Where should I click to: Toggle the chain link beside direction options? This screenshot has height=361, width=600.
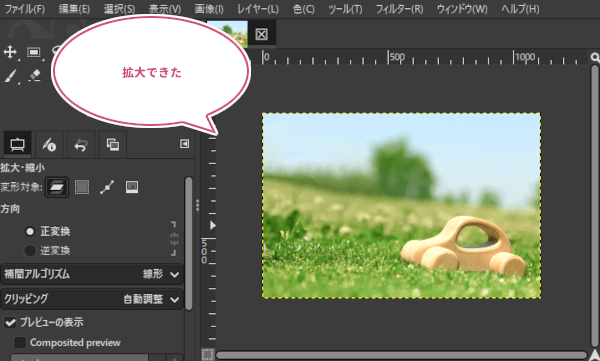[174, 238]
